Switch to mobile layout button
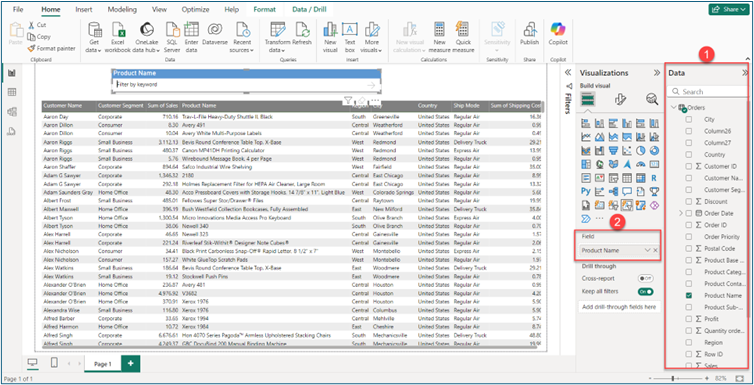 point(54,363)
